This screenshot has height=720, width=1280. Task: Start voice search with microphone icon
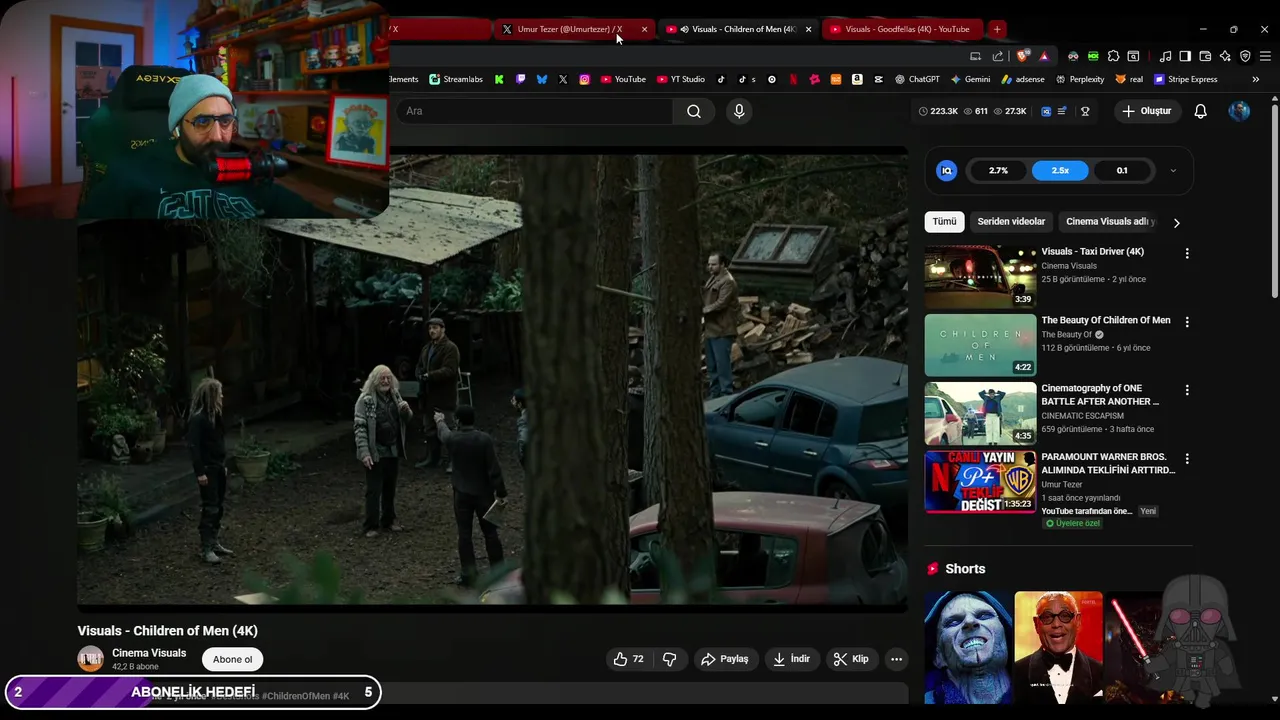(x=739, y=111)
